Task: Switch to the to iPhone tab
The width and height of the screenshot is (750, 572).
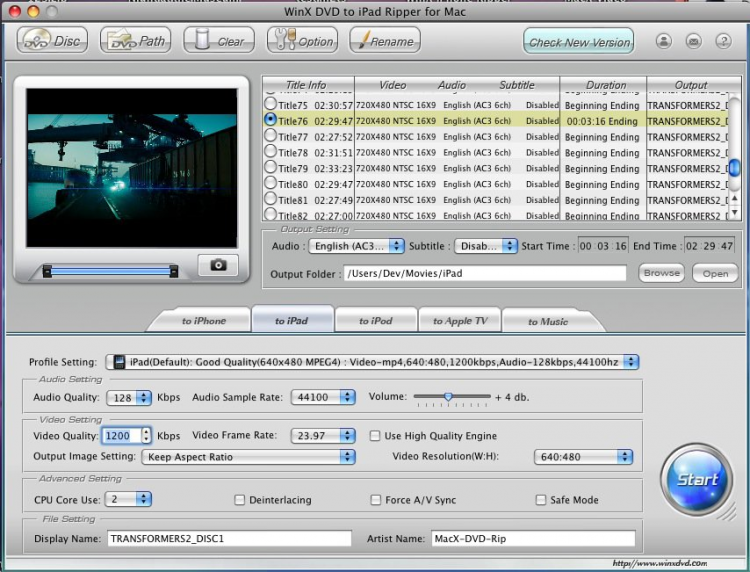Action: (x=204, y=321)
